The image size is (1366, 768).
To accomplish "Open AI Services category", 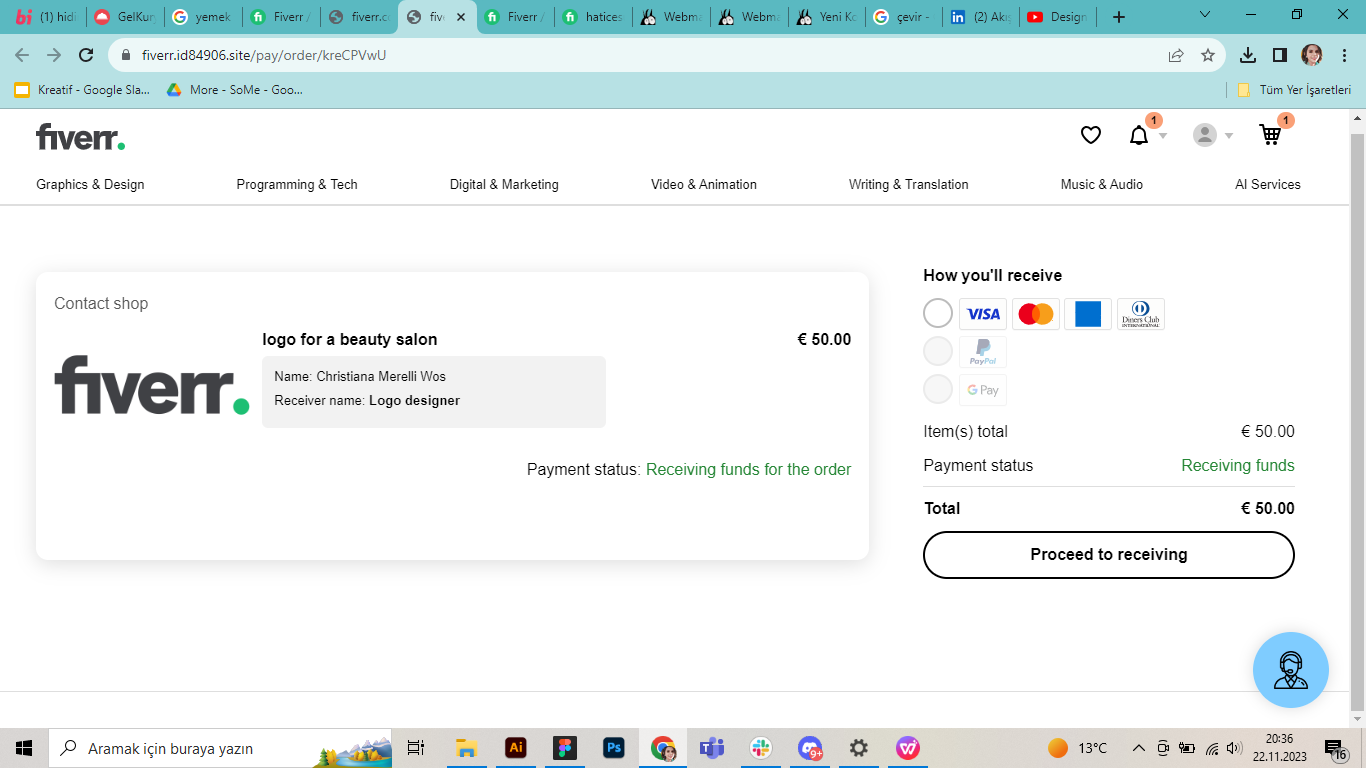I will (x=1268, y=184).
